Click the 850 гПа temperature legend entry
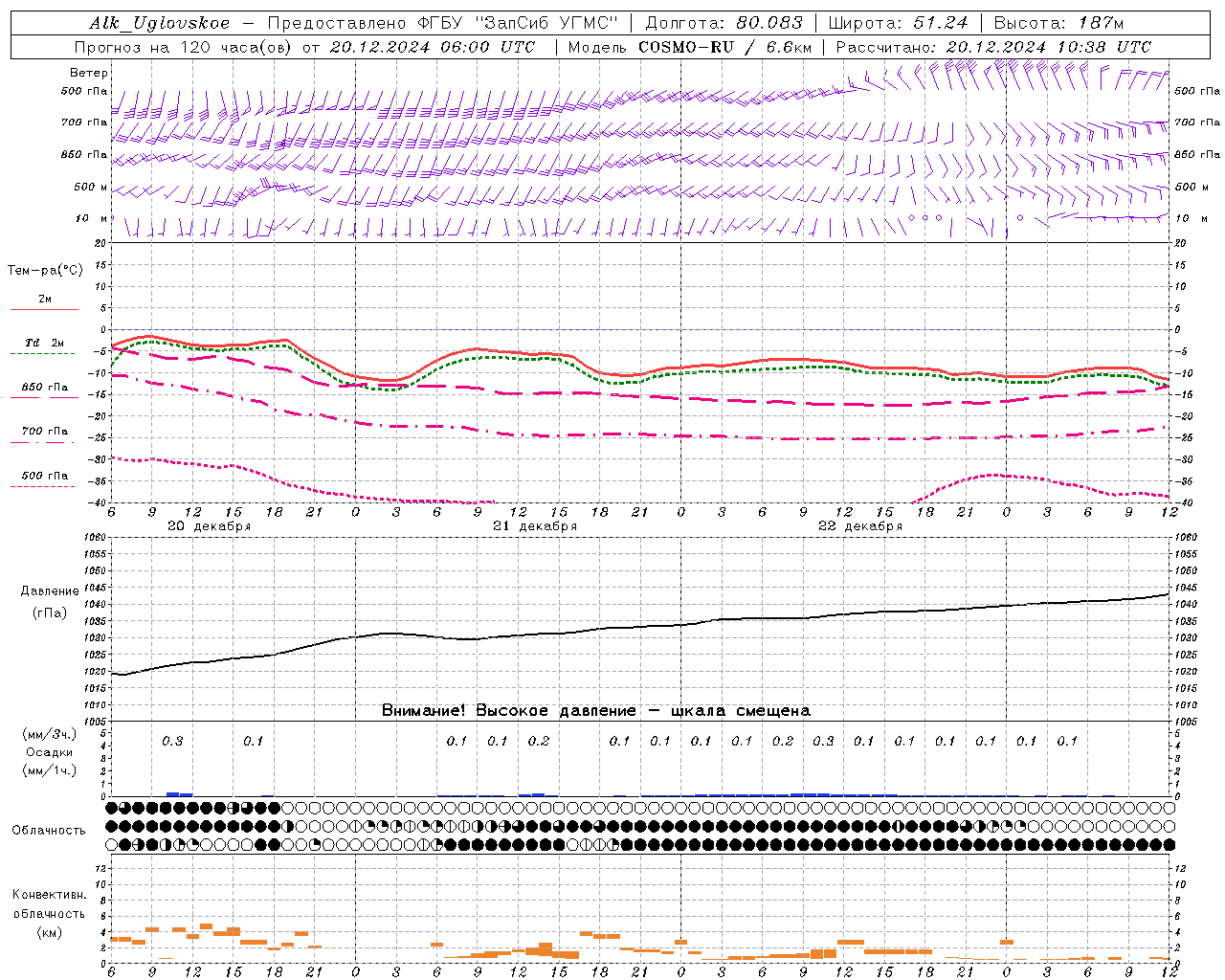Screen dimensions: 1225x980 [44, 388]
